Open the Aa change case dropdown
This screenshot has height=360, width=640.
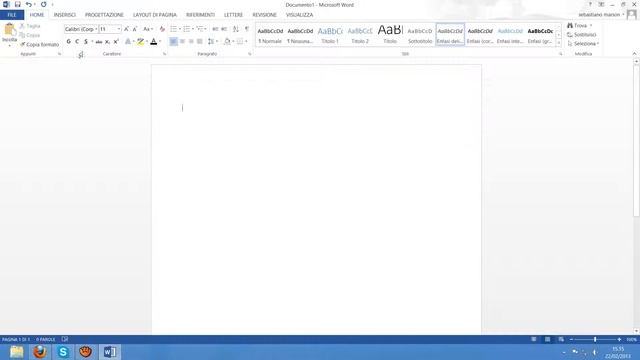(x=147, y=29)
